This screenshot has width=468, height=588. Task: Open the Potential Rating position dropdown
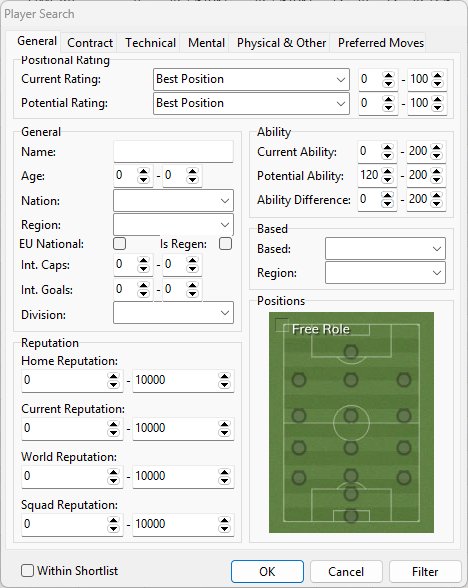[251, 103]
